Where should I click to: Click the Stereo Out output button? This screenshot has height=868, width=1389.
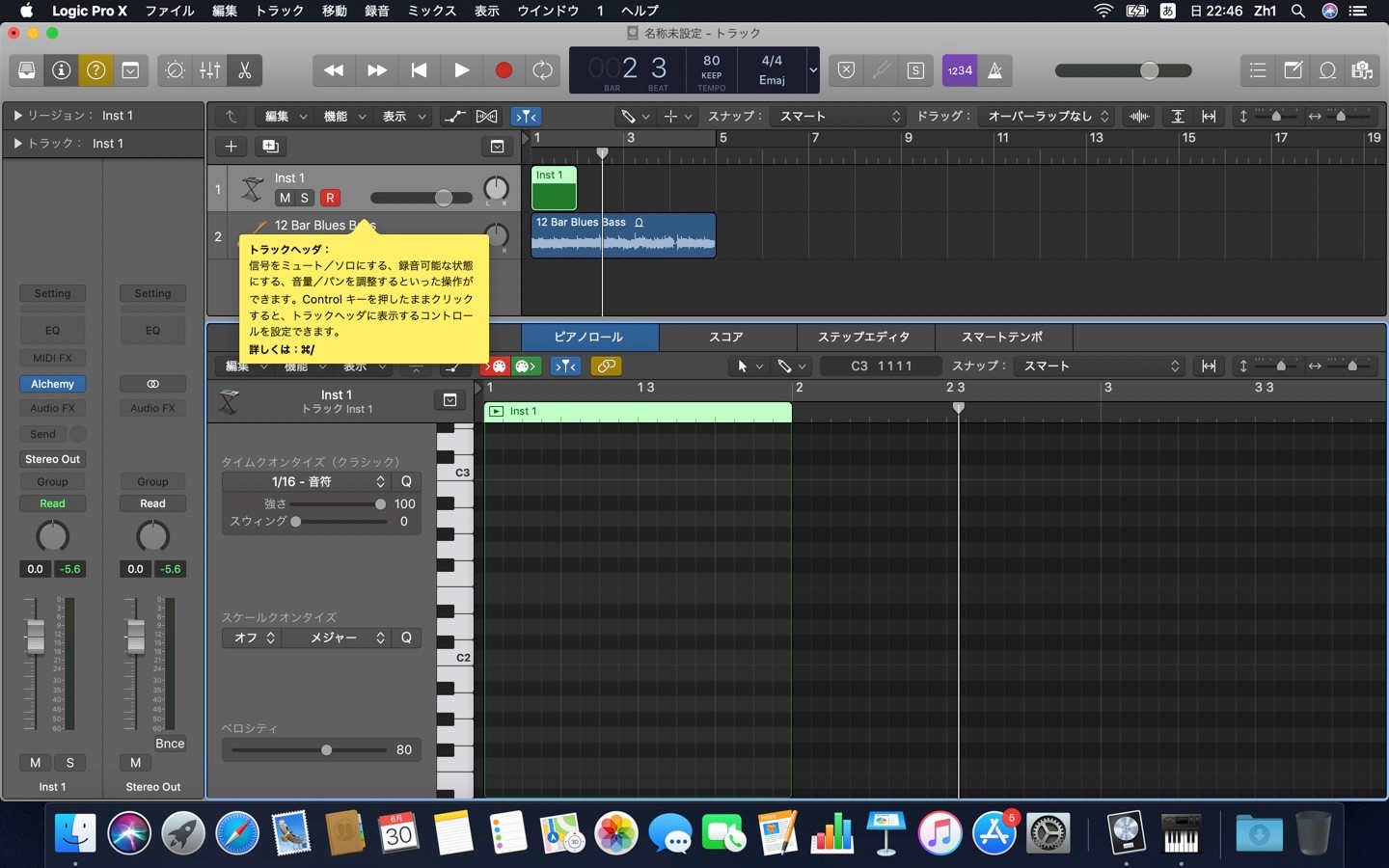52,459
